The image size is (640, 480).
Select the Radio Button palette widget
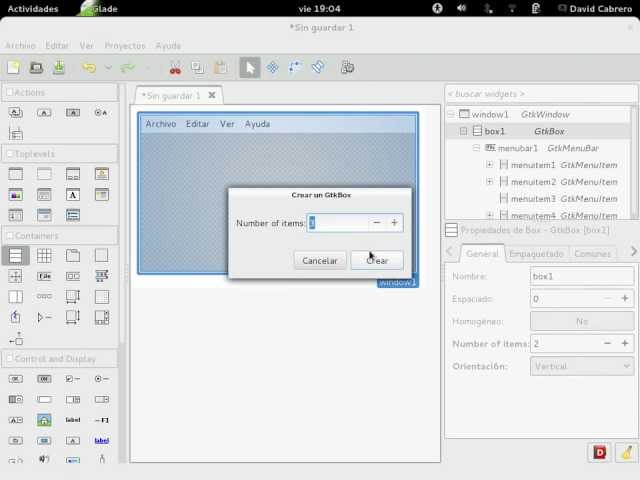tap(102, 379)
